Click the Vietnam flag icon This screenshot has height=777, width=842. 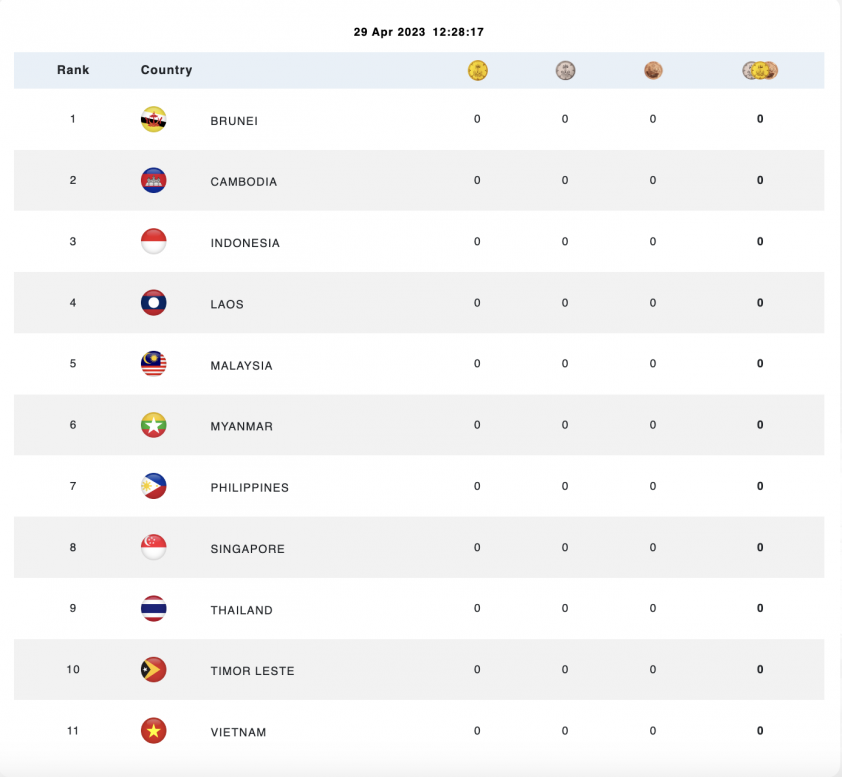pyautogui.click(x=154, y=731)
